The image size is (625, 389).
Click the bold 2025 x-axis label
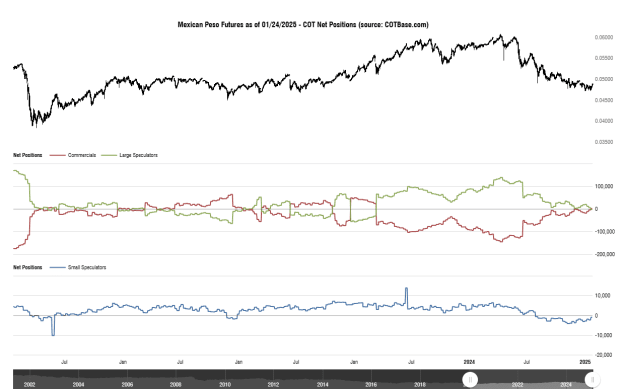(585, 362)
